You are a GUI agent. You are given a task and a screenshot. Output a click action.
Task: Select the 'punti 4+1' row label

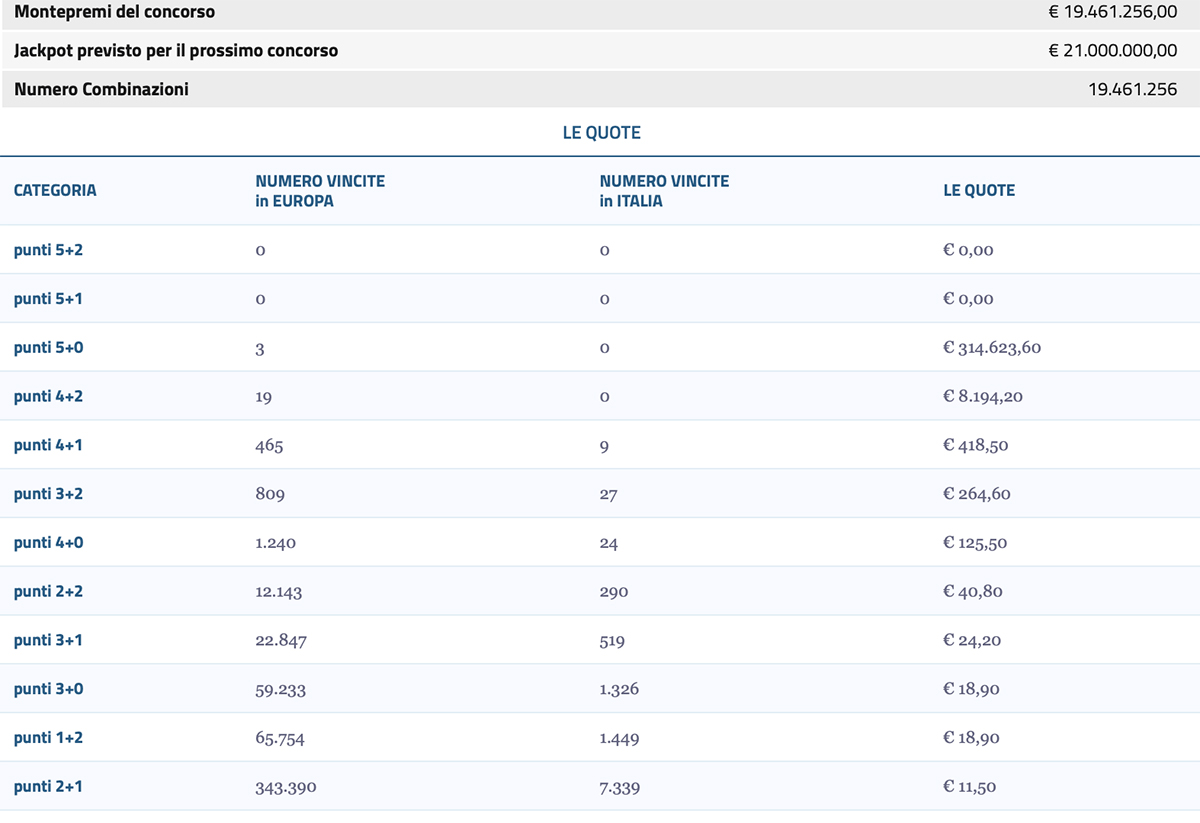point(48,445)
